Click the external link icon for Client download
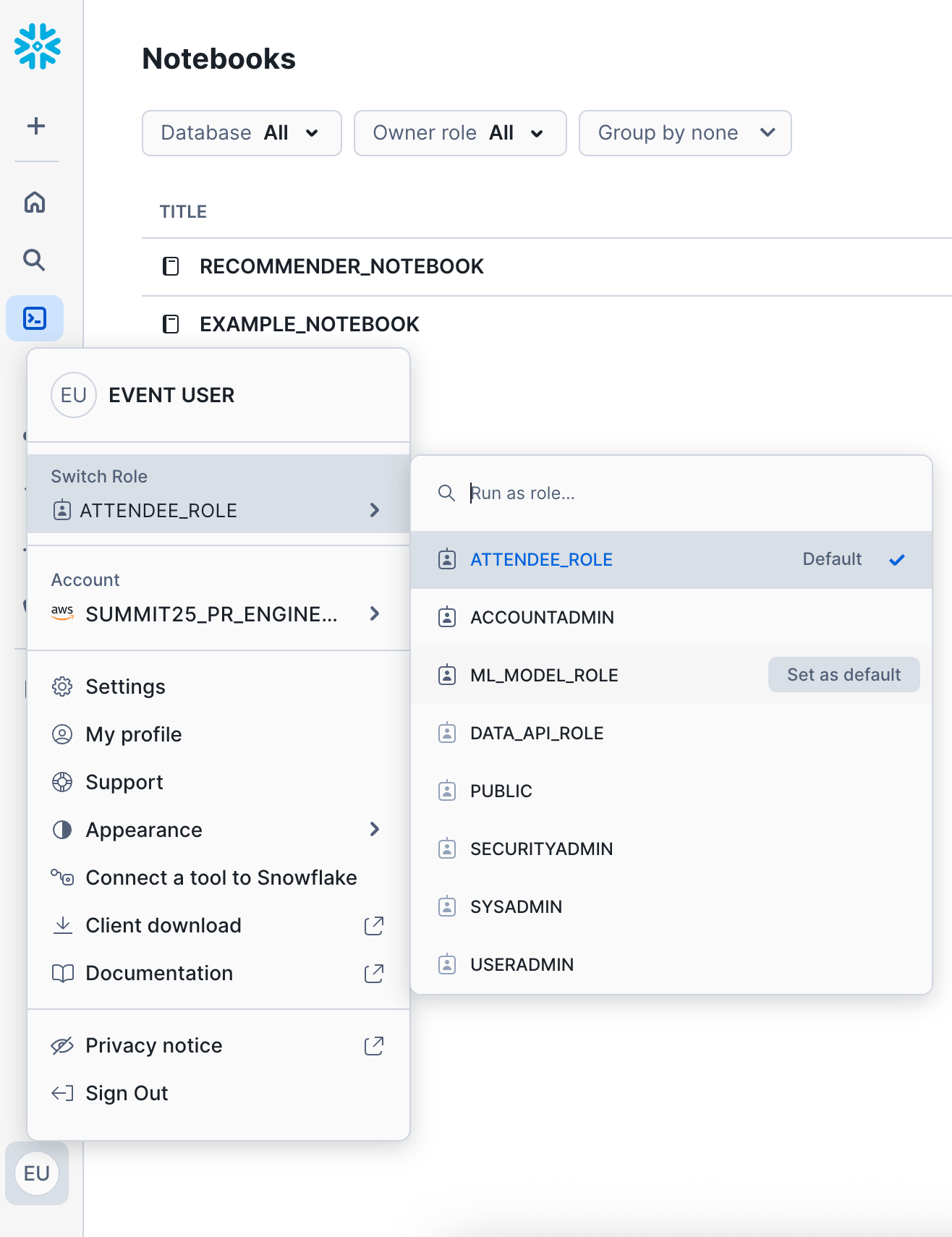The image size is (952, 1237). point(374,925)
